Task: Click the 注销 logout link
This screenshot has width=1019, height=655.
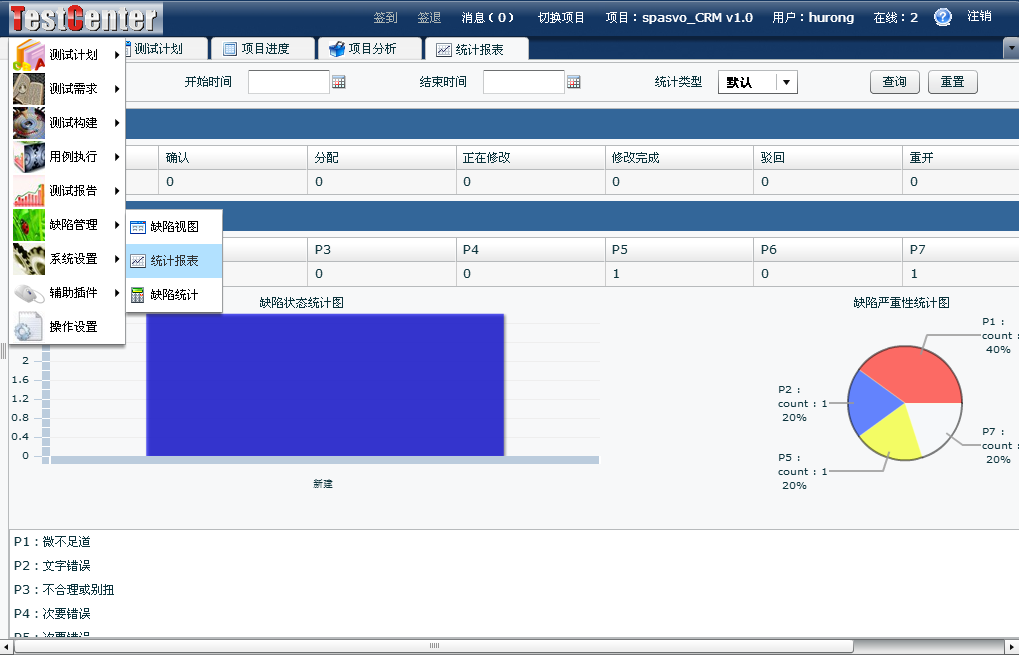Action: click(x=979, y=16)
